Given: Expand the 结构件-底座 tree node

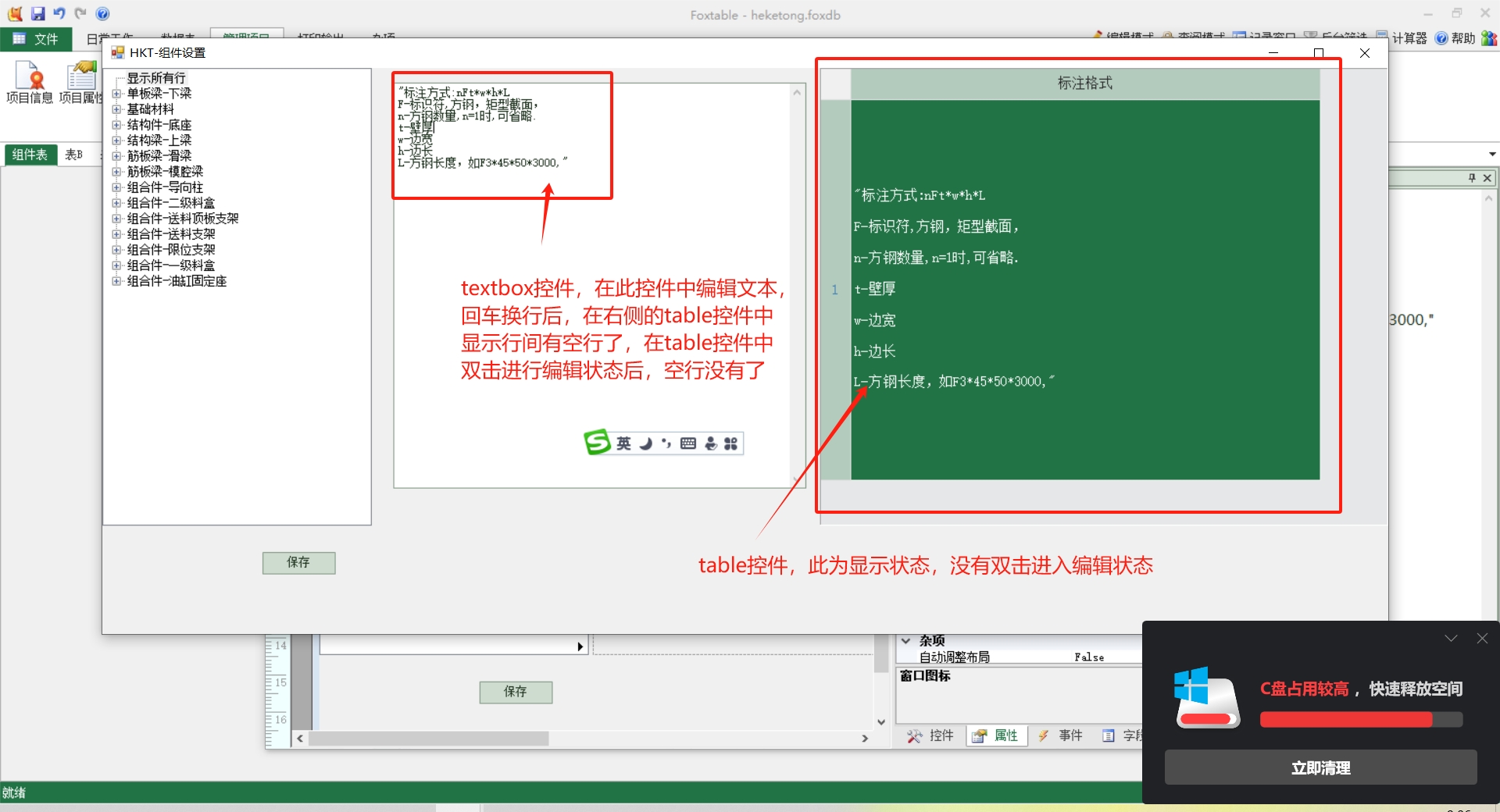Looking at the screenshot, I should pyautogui.click(x=116, y=125).
